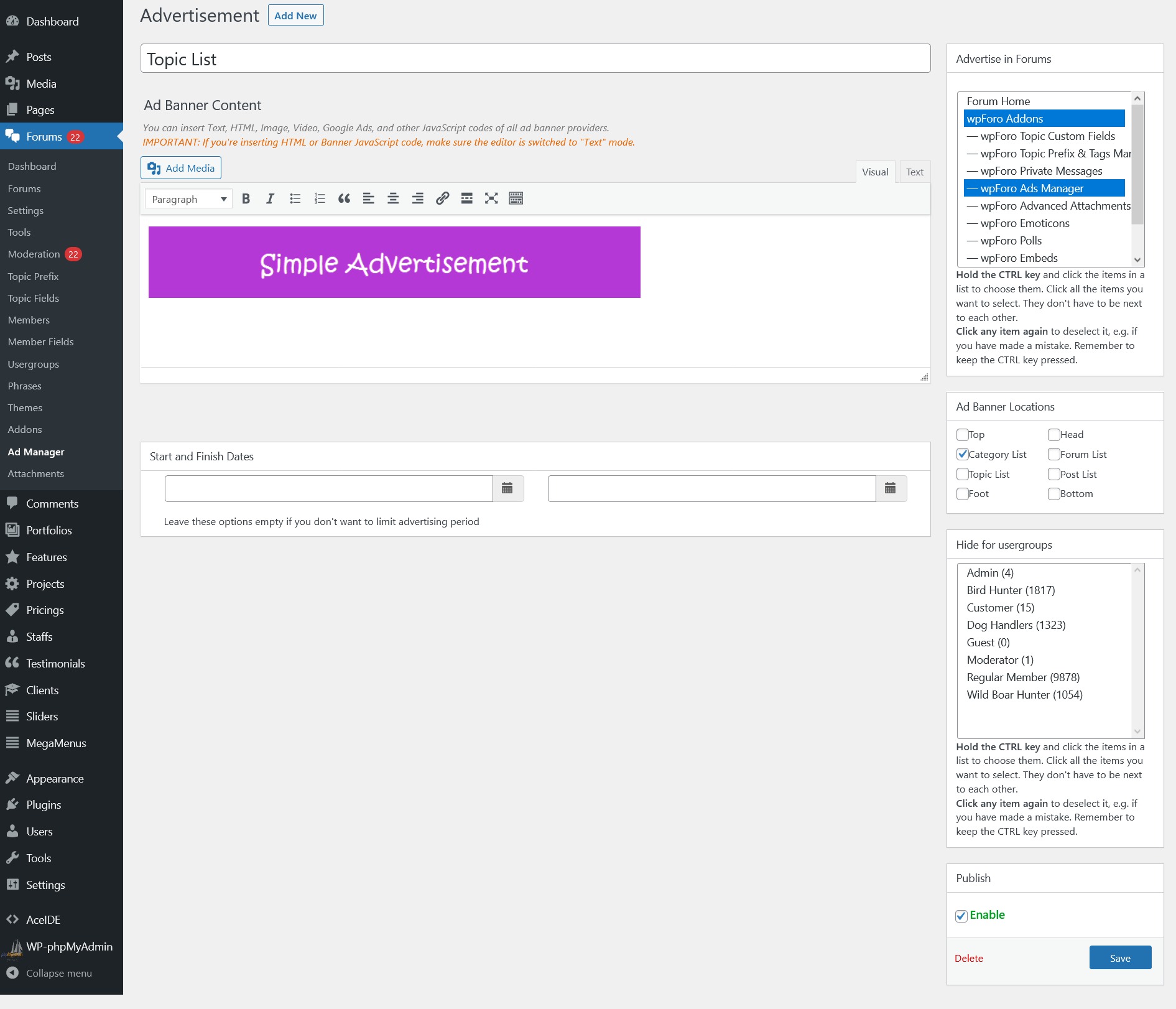1176x1009 pixels.
Task: Open fullscreen editor mode
Action: 491,198
